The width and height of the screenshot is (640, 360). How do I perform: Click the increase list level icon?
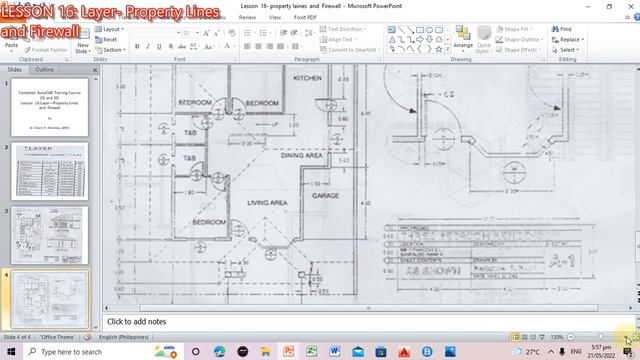(x=294, y=33)
